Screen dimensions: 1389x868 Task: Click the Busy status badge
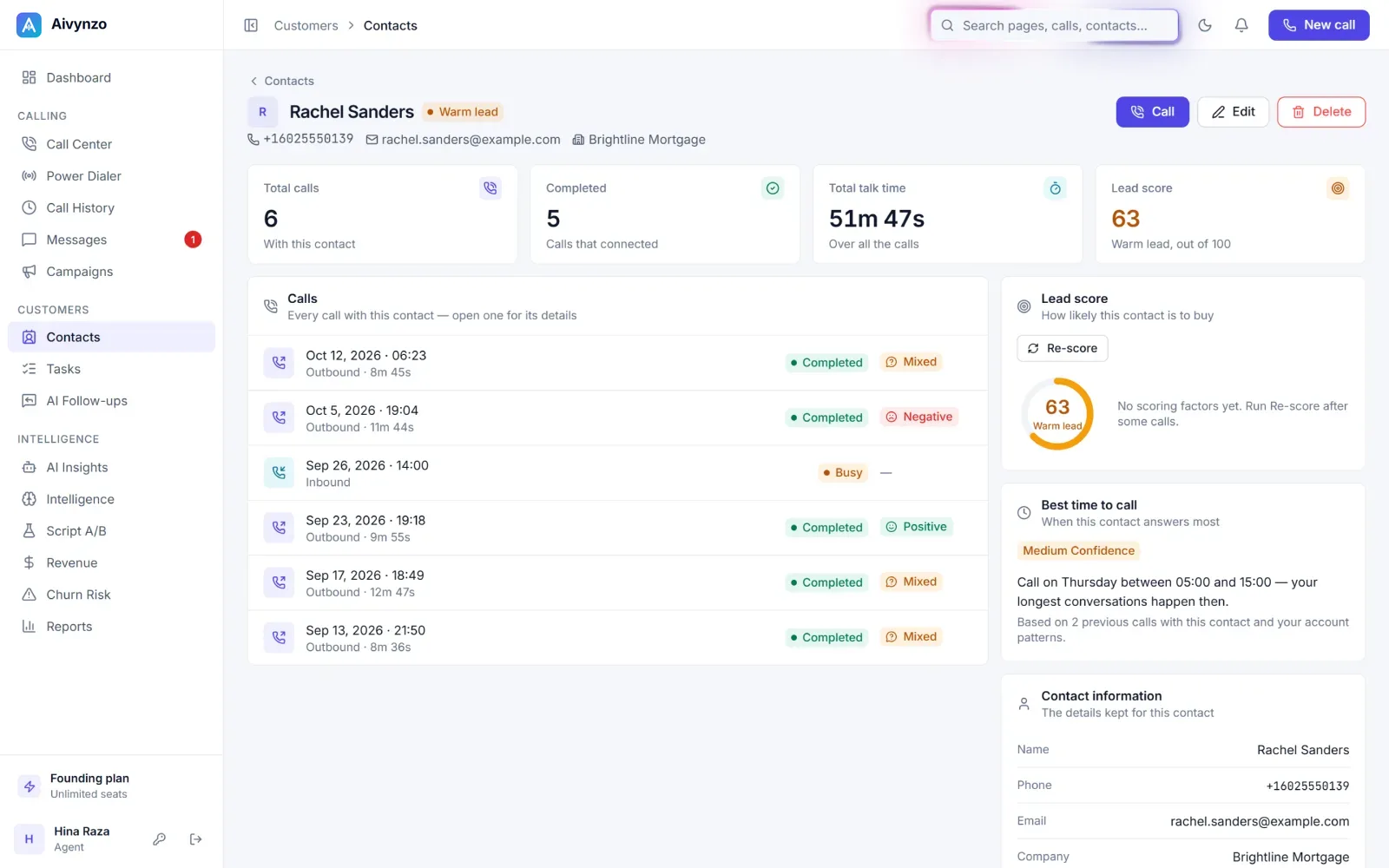point(842,472)
